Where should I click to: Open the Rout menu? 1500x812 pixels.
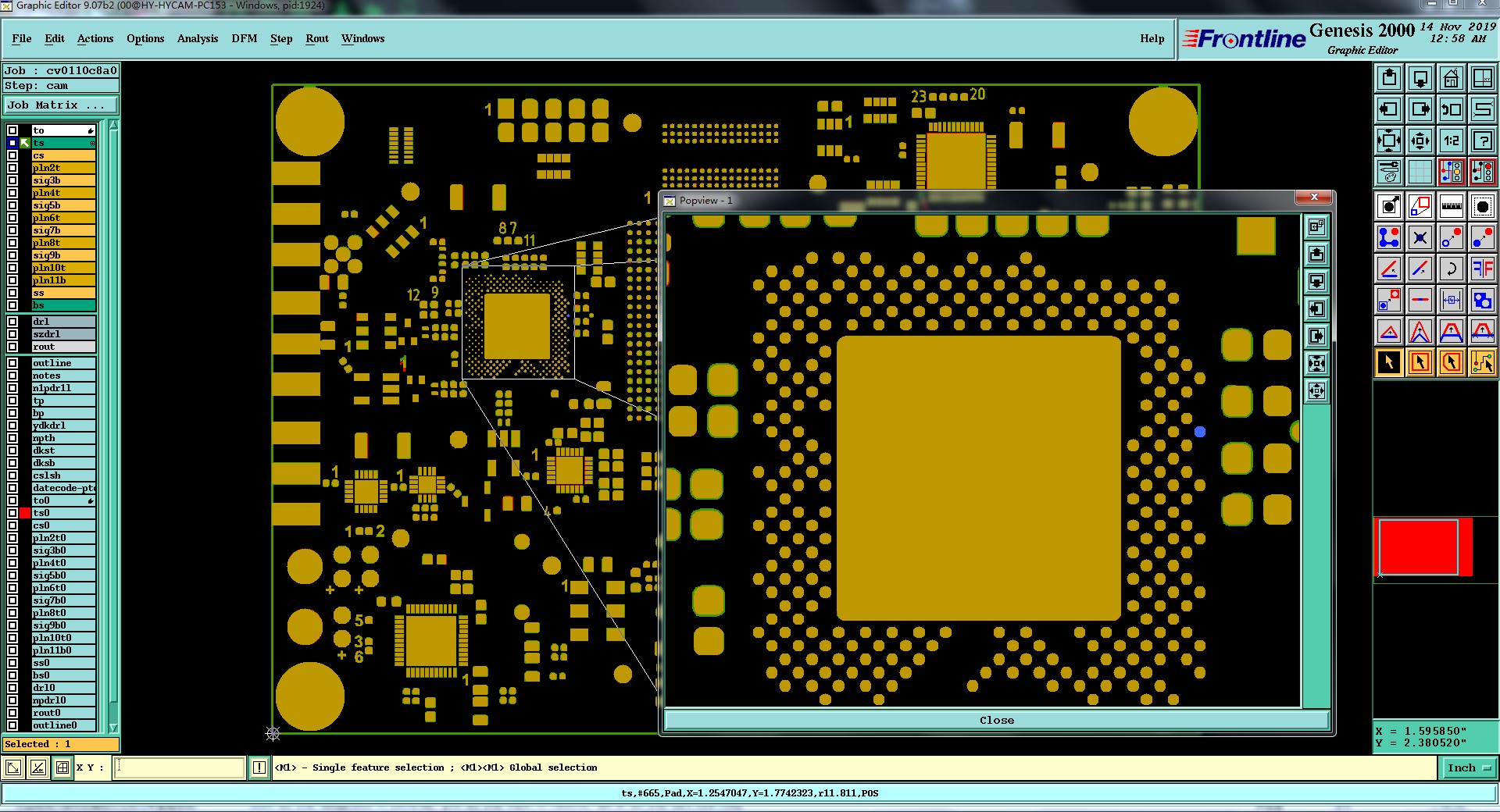[x=317, y=38]
